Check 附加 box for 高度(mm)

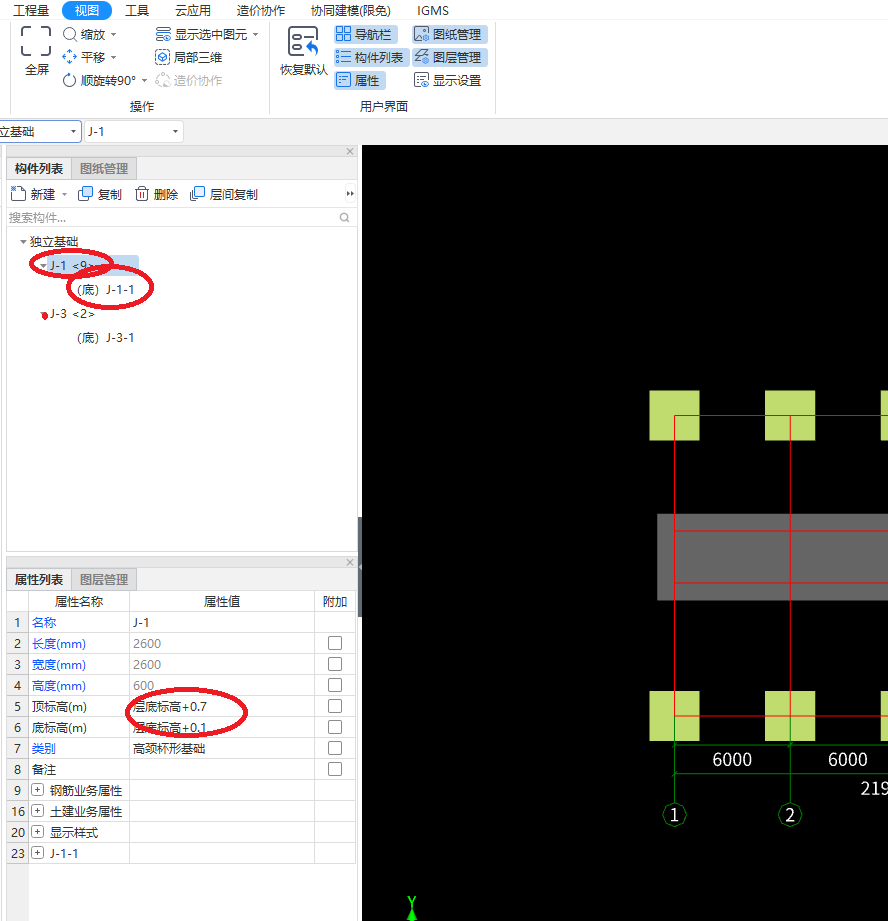tap(335, 685)
